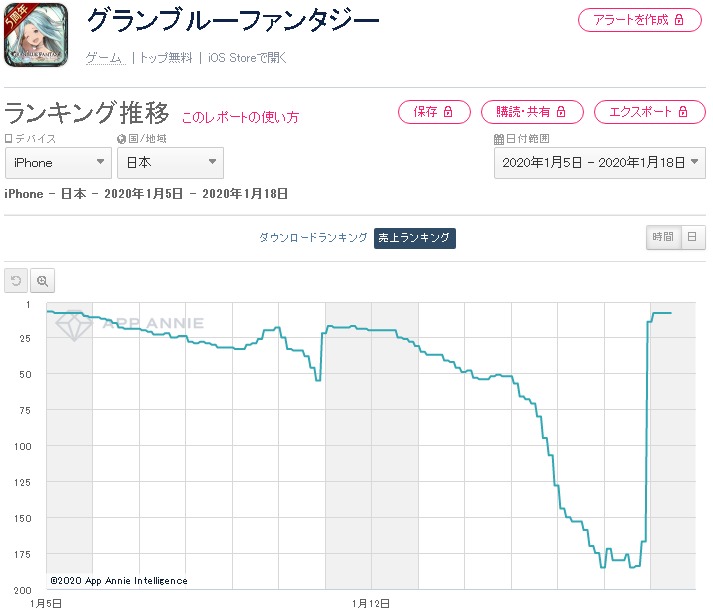Click the lock icon in the エクスポート button
The height and width of the screenshot is (612, 713).
click(x=683, y=111)
